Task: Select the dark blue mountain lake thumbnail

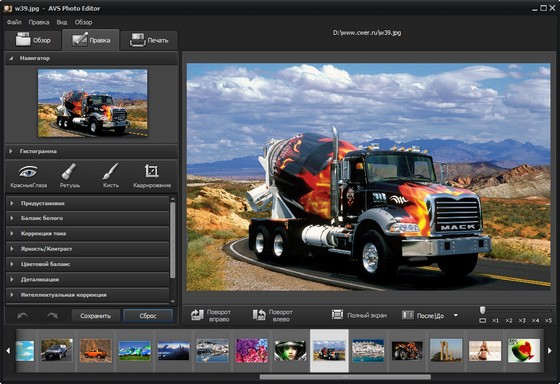Action: click(173, 350)
